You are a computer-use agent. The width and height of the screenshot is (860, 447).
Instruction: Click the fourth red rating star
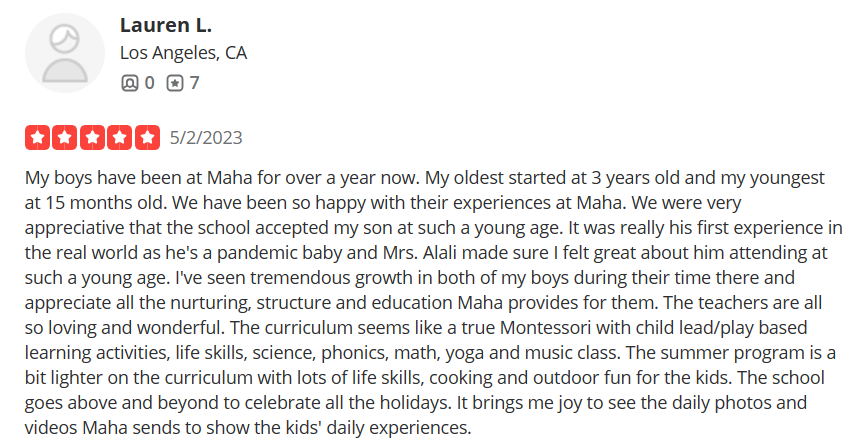pos(120,138)
